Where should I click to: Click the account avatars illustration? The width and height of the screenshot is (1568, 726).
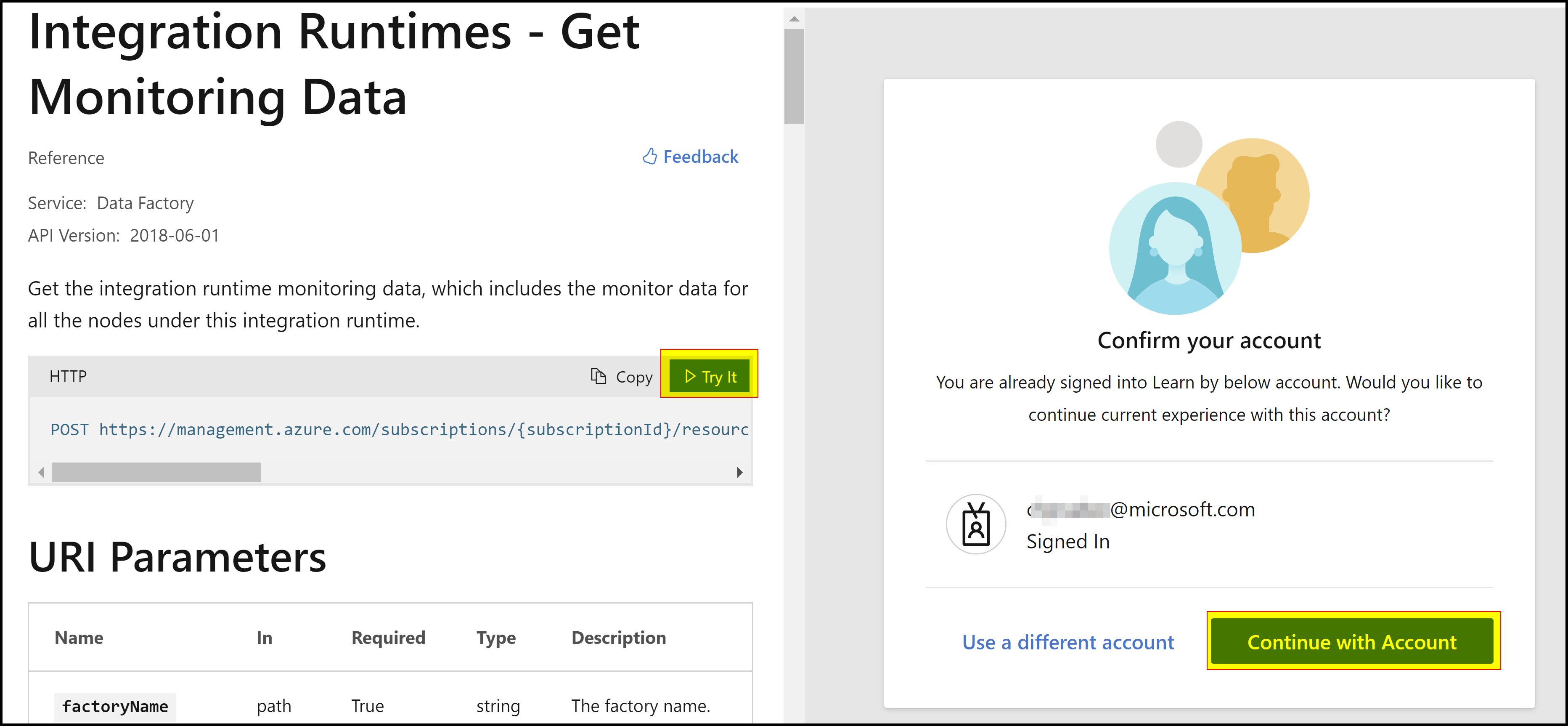coord(1210,218)
